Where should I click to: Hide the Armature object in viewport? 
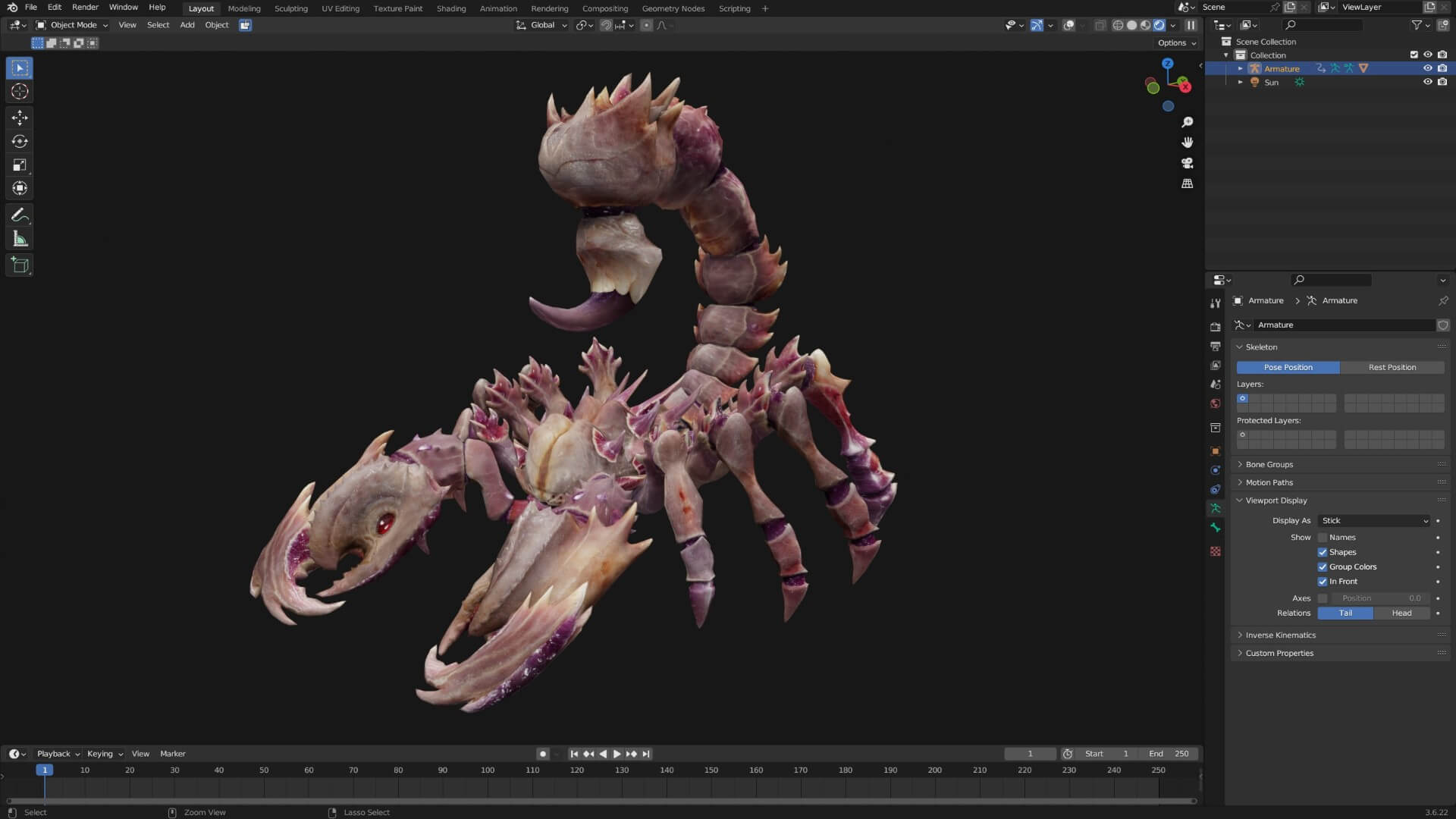click(x=1427, y=68)
